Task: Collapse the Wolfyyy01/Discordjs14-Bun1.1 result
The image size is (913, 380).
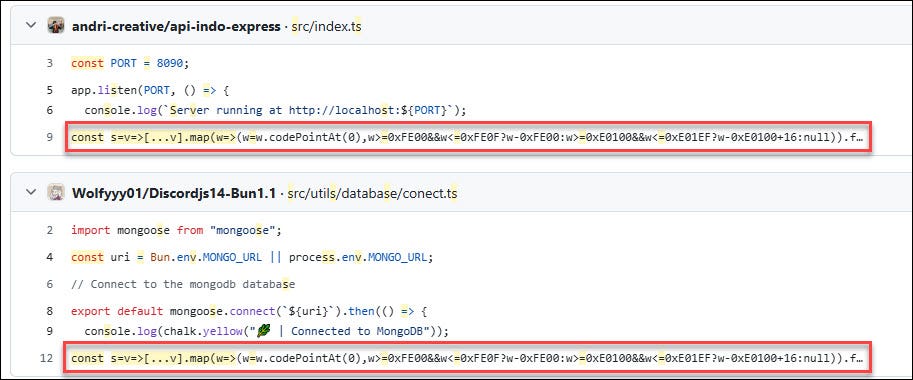Action: (x=31, y=192)
